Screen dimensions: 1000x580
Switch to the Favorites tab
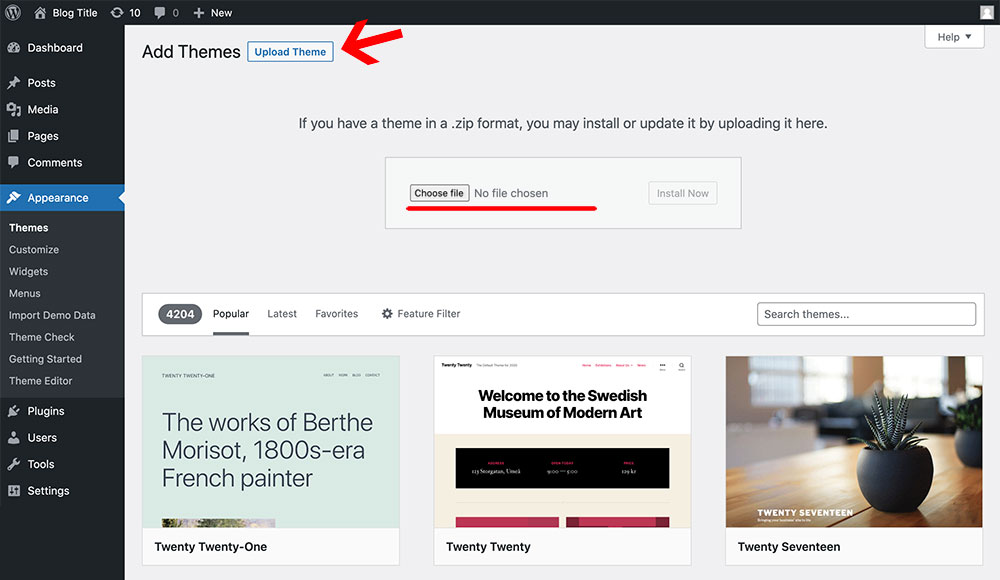[x=337, y=314]
